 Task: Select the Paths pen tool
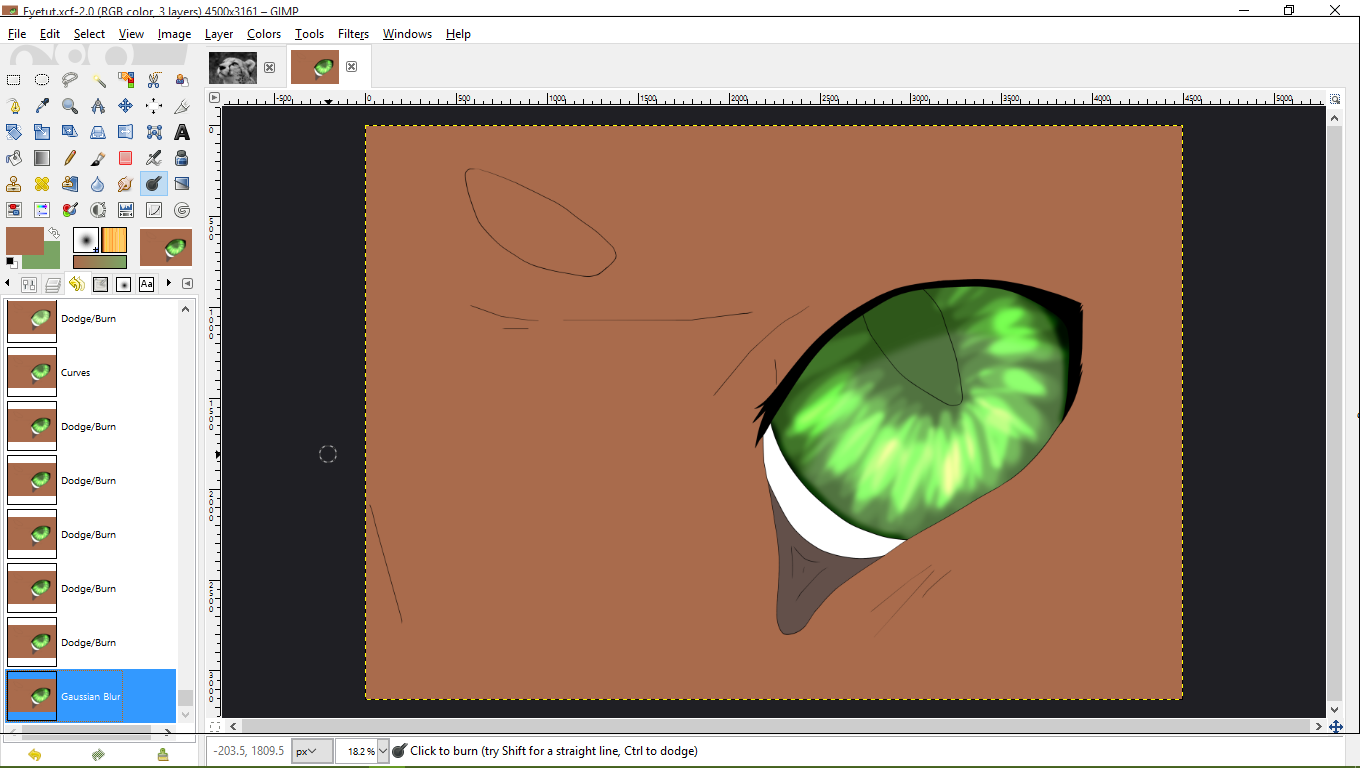(14, 106)
